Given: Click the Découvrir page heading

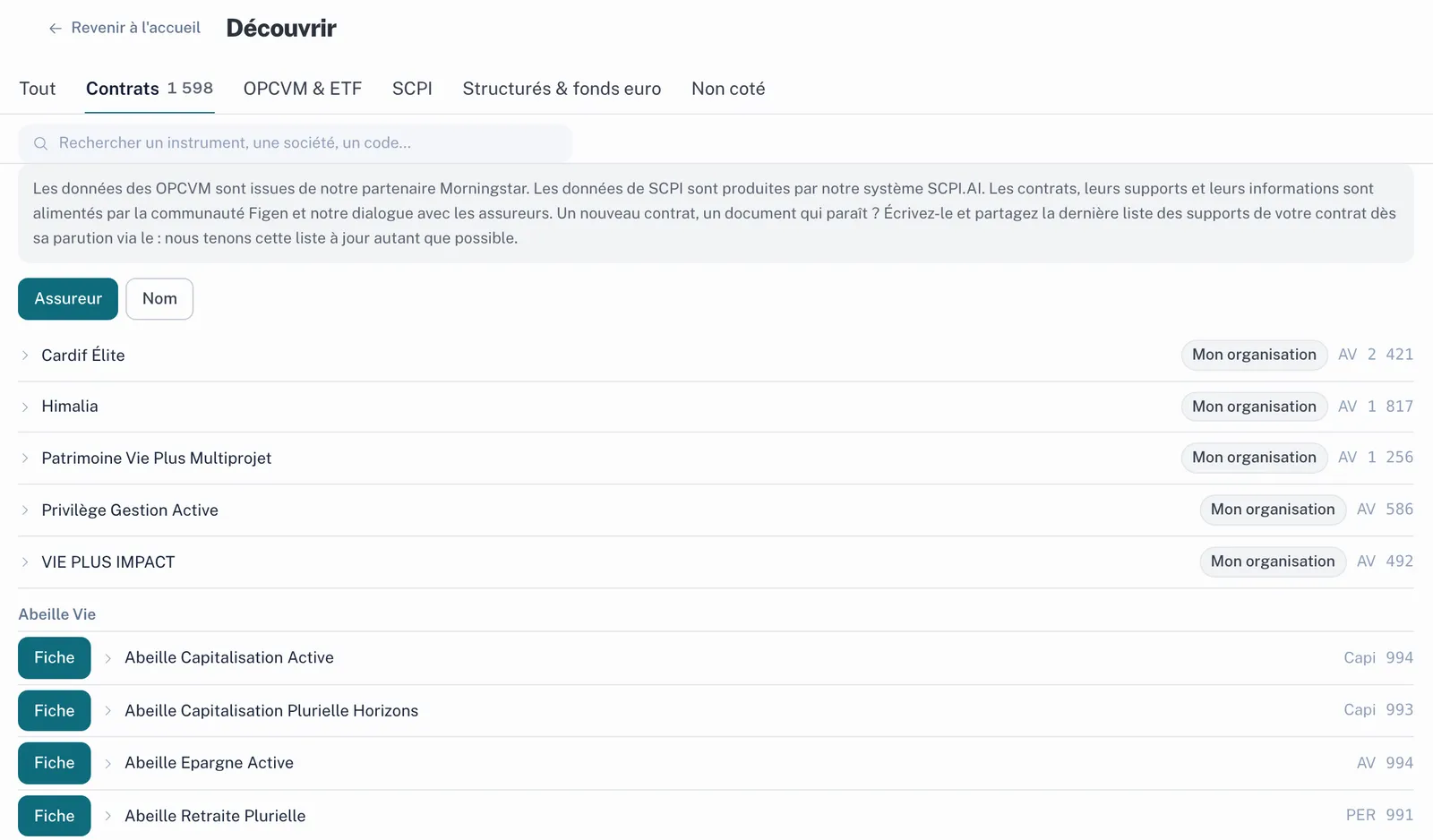Looking at the screenshot, I should 281,29.
